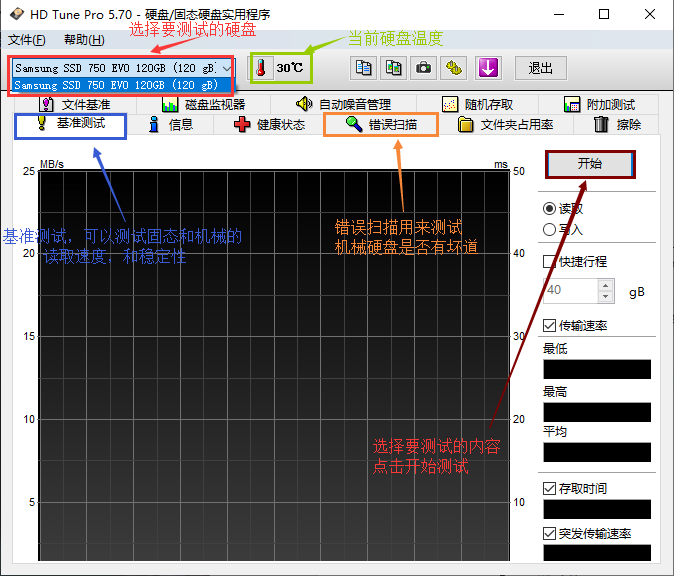This screenshot has height=576, width=674.
Task: Click the HD Tune Pro title bar app icon
Action: (17, 14)
